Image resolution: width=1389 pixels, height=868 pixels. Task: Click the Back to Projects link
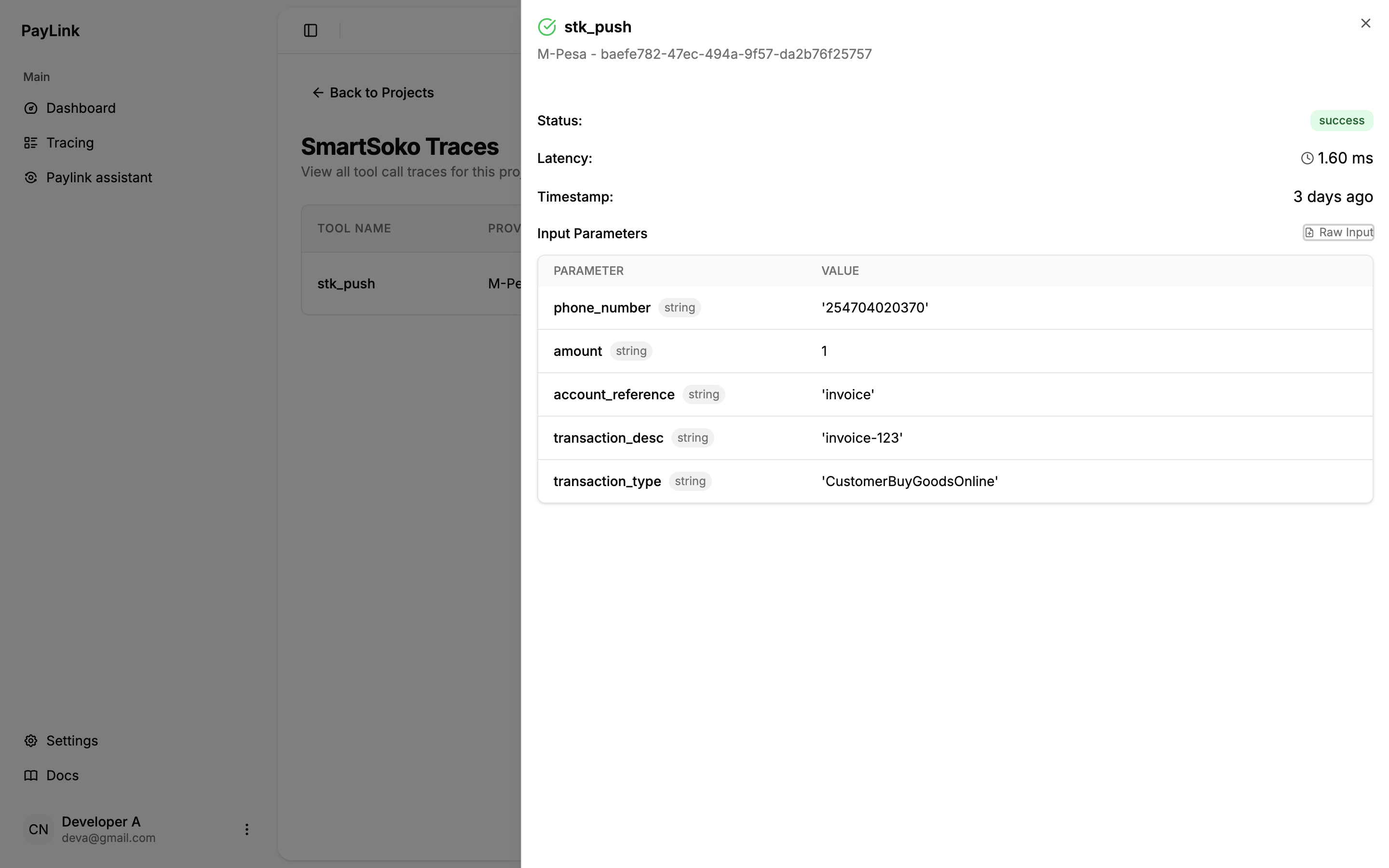coord(381,93)
